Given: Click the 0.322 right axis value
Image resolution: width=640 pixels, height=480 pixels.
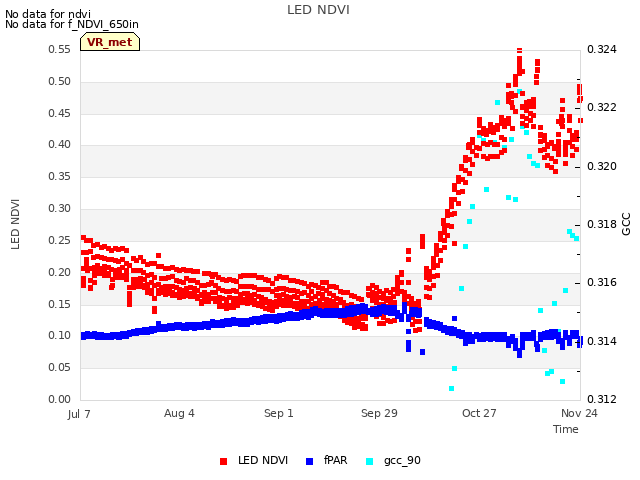Looking at the screenshot, I should (602, 107).
